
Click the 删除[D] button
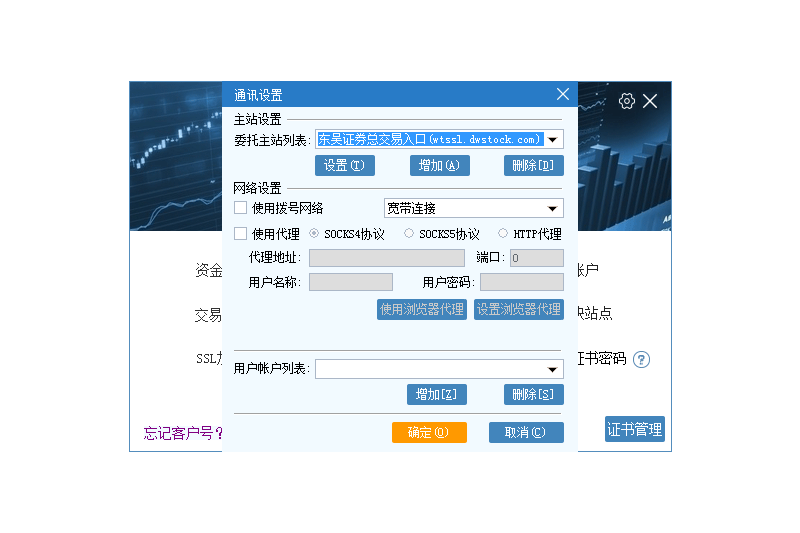533,166
